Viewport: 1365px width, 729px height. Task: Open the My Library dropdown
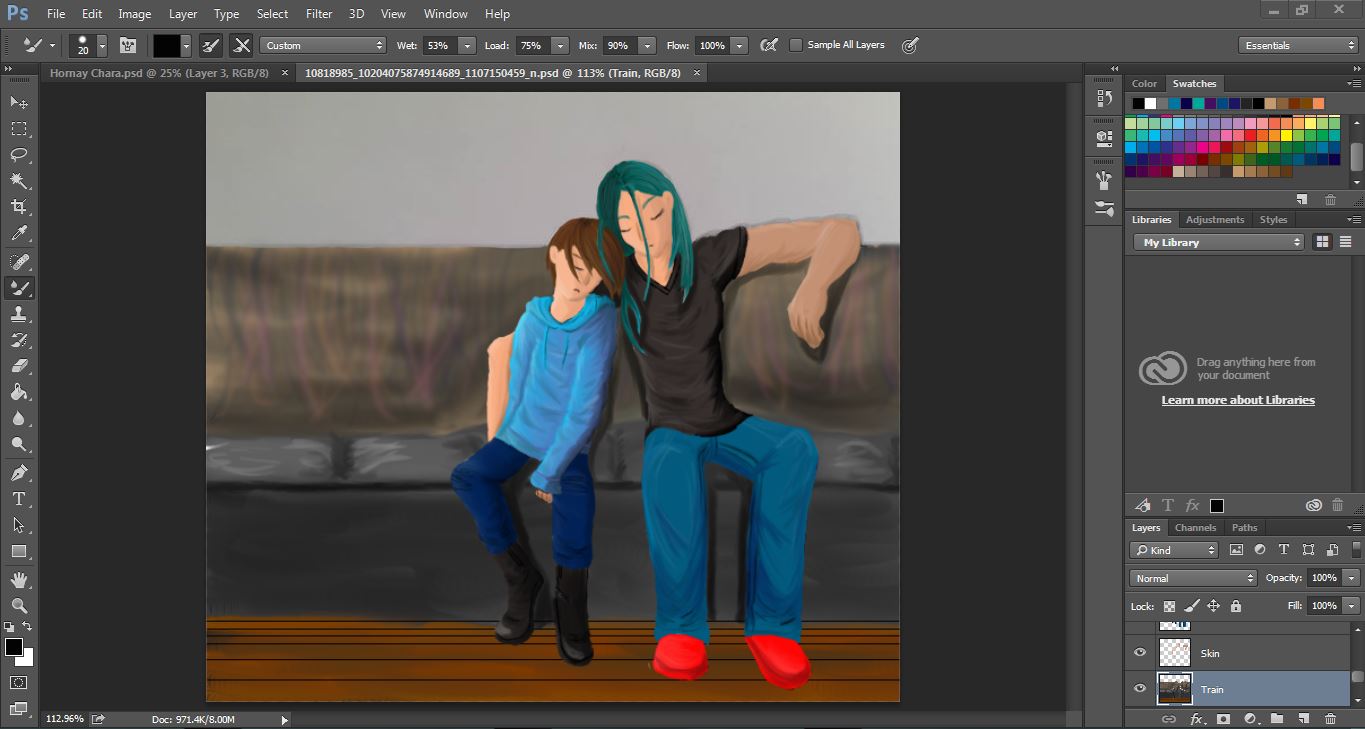1218,242
